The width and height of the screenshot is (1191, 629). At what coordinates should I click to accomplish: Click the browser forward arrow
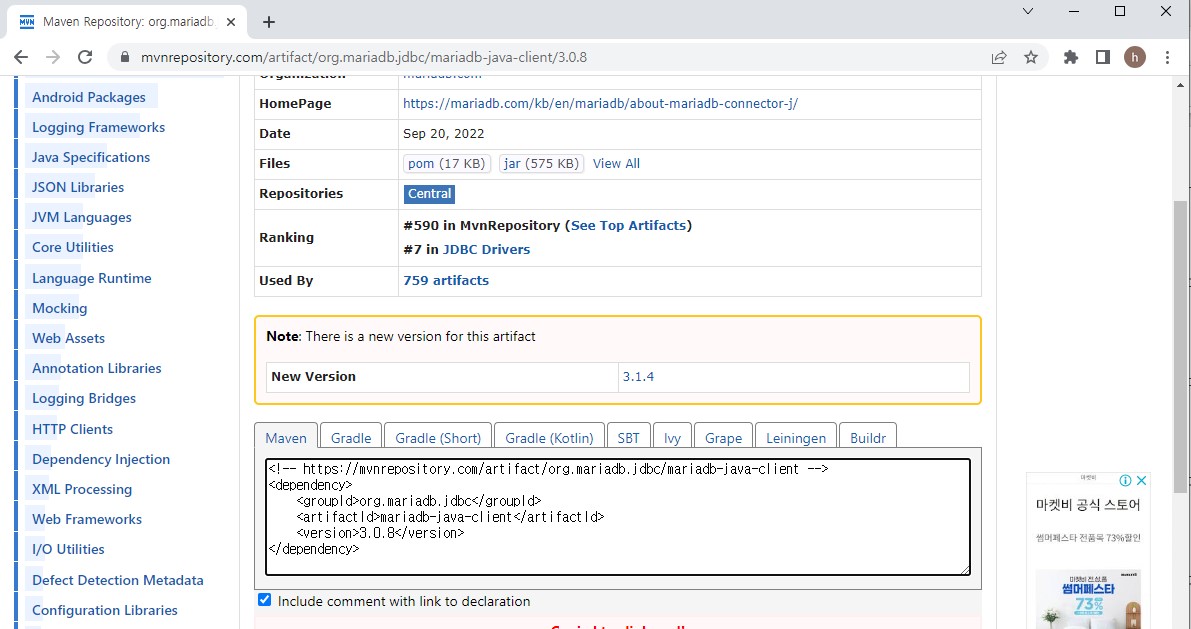[52, 57]
